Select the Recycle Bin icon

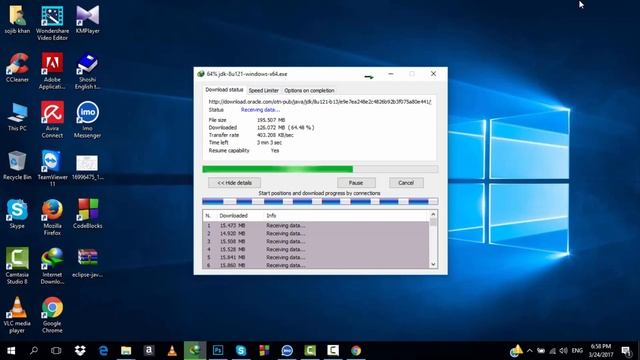[17, 165]
